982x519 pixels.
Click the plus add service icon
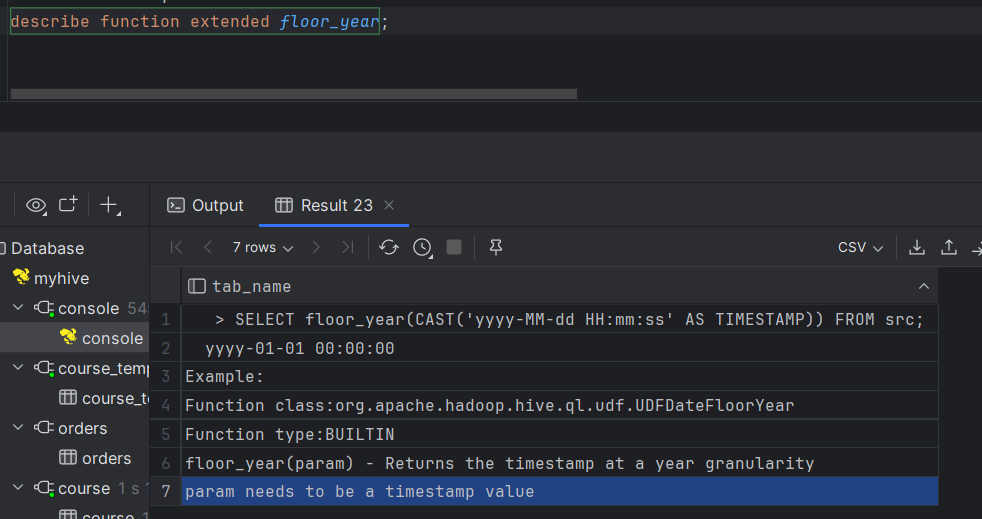[x=109, y=205]
